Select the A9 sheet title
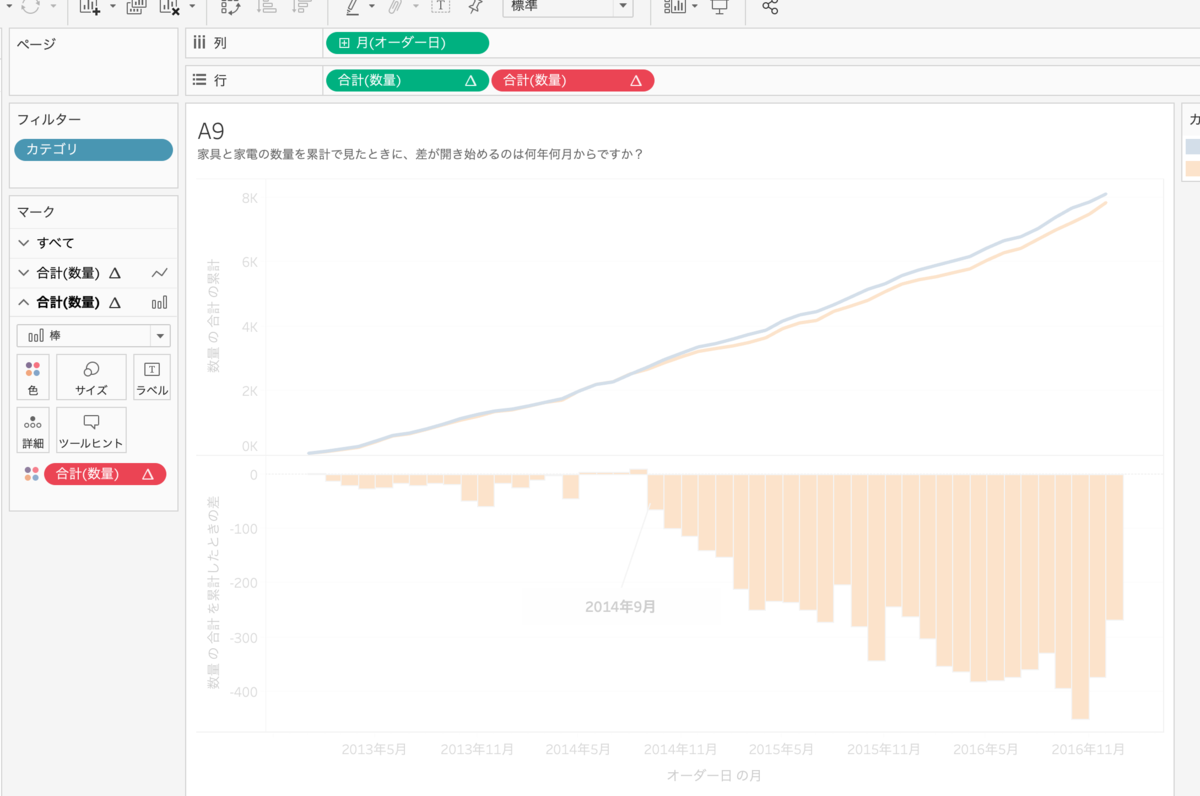Screen dimensions: 1200x796 (210, 131)
